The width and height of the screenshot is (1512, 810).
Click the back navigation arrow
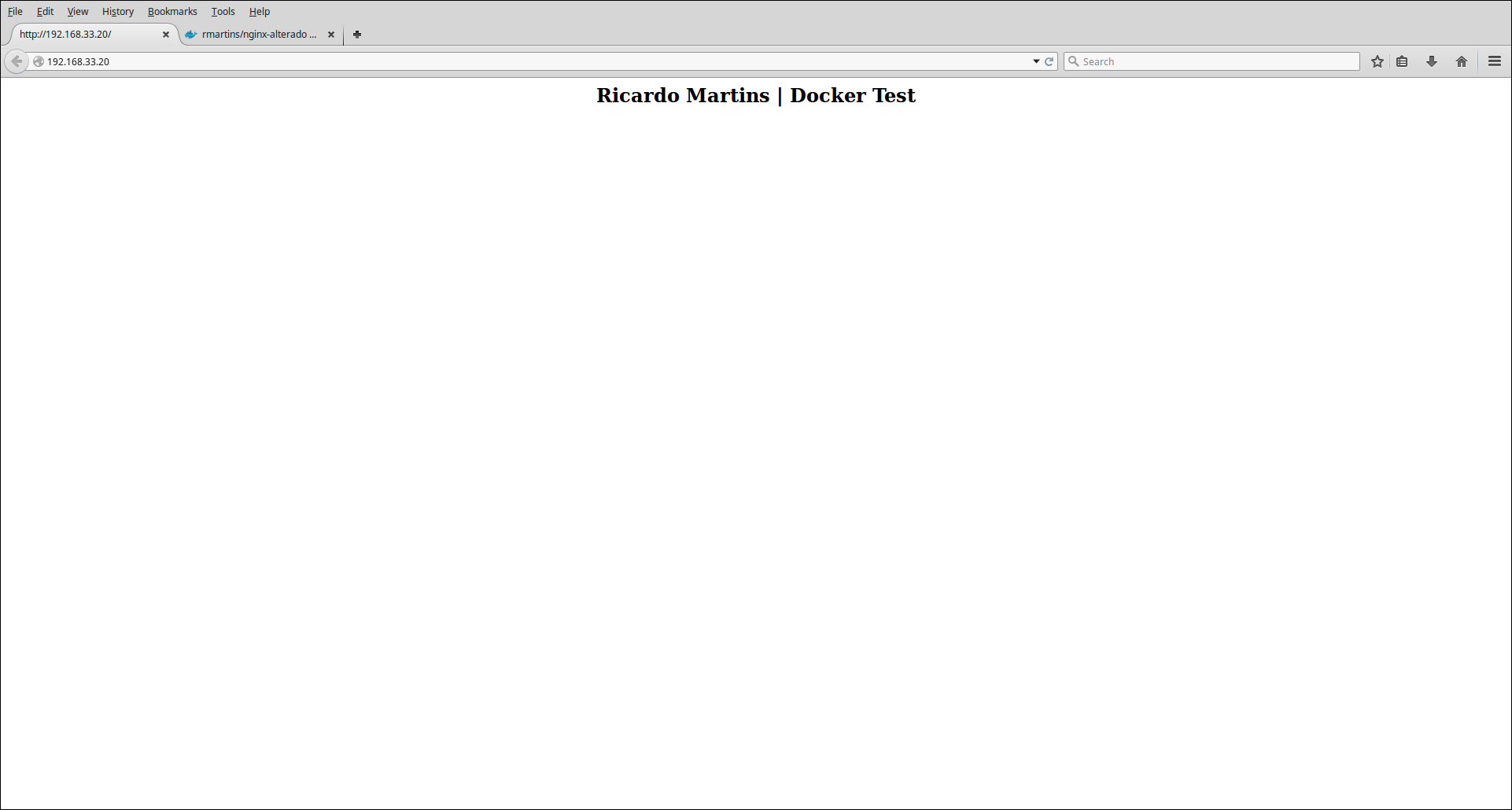(17, 61)
